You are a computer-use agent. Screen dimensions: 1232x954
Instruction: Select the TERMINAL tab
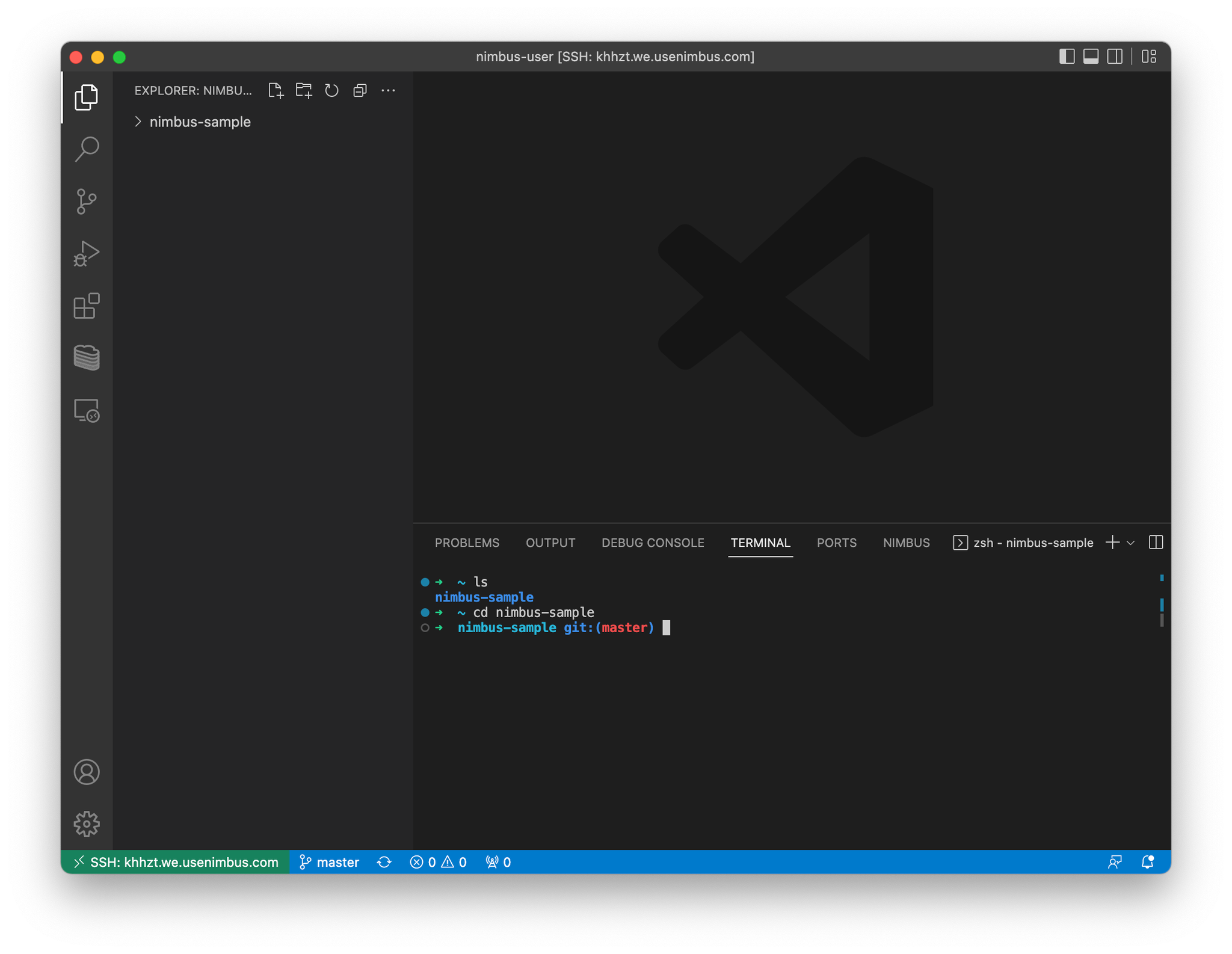(x=760, y=543)
